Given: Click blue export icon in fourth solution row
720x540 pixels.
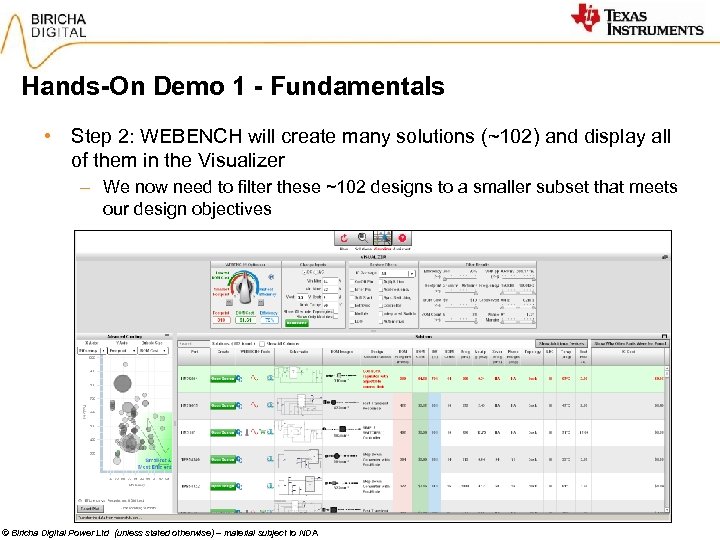Looking at the screenshot, I should click(x=270, y=459).
